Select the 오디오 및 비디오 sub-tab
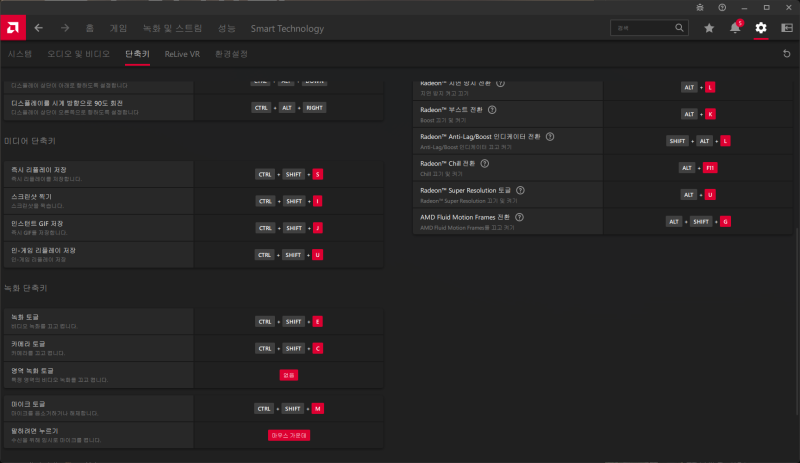 [x=79, y=54]
